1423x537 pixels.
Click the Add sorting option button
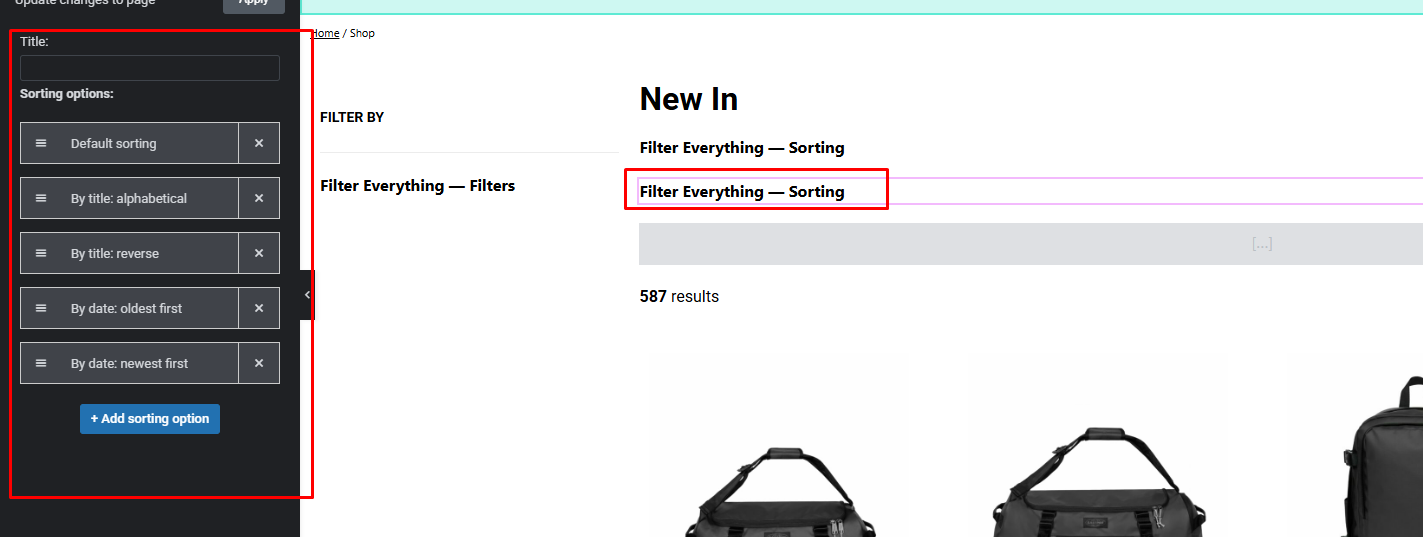150,419
